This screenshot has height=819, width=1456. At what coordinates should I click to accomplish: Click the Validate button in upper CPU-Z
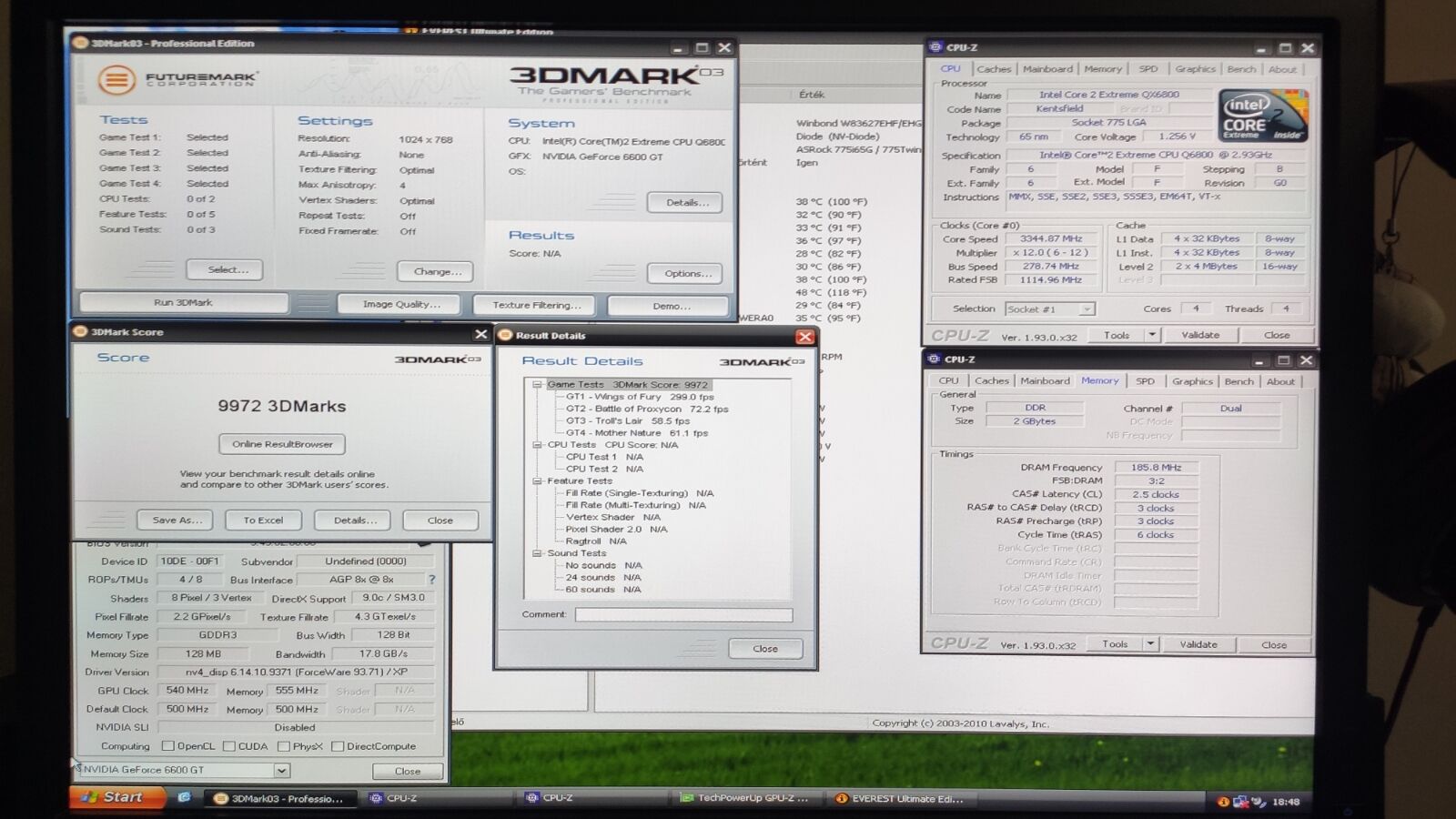pyautogui.click(x=1200, y=335)
